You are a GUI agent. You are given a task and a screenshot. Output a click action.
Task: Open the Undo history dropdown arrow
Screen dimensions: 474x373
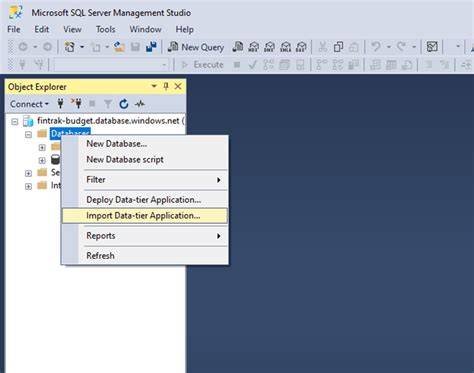pos(388,47)
